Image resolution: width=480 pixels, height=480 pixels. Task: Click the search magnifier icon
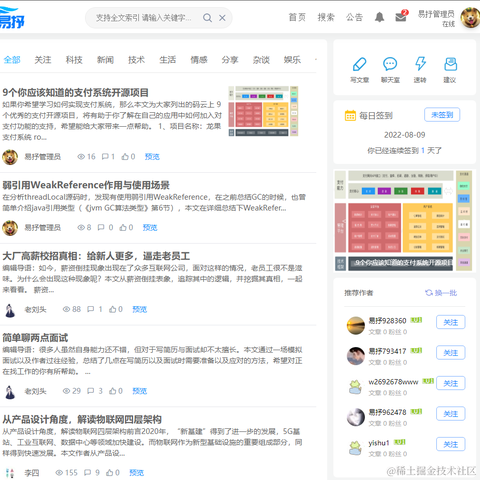coord(207,18)
